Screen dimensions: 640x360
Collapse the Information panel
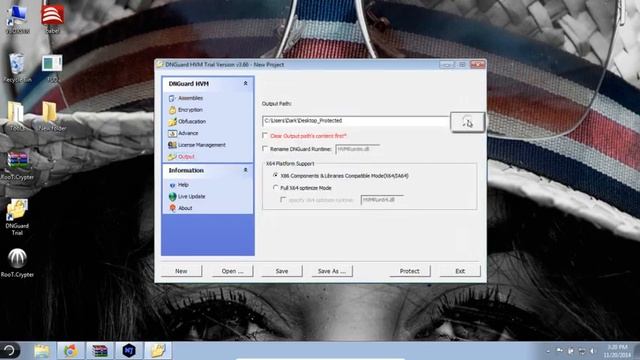245,170
